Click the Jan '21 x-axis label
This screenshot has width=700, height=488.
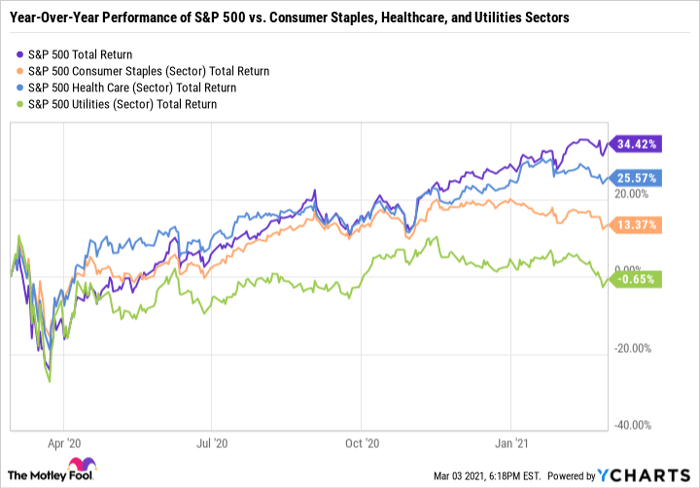[x=511, y=441]
